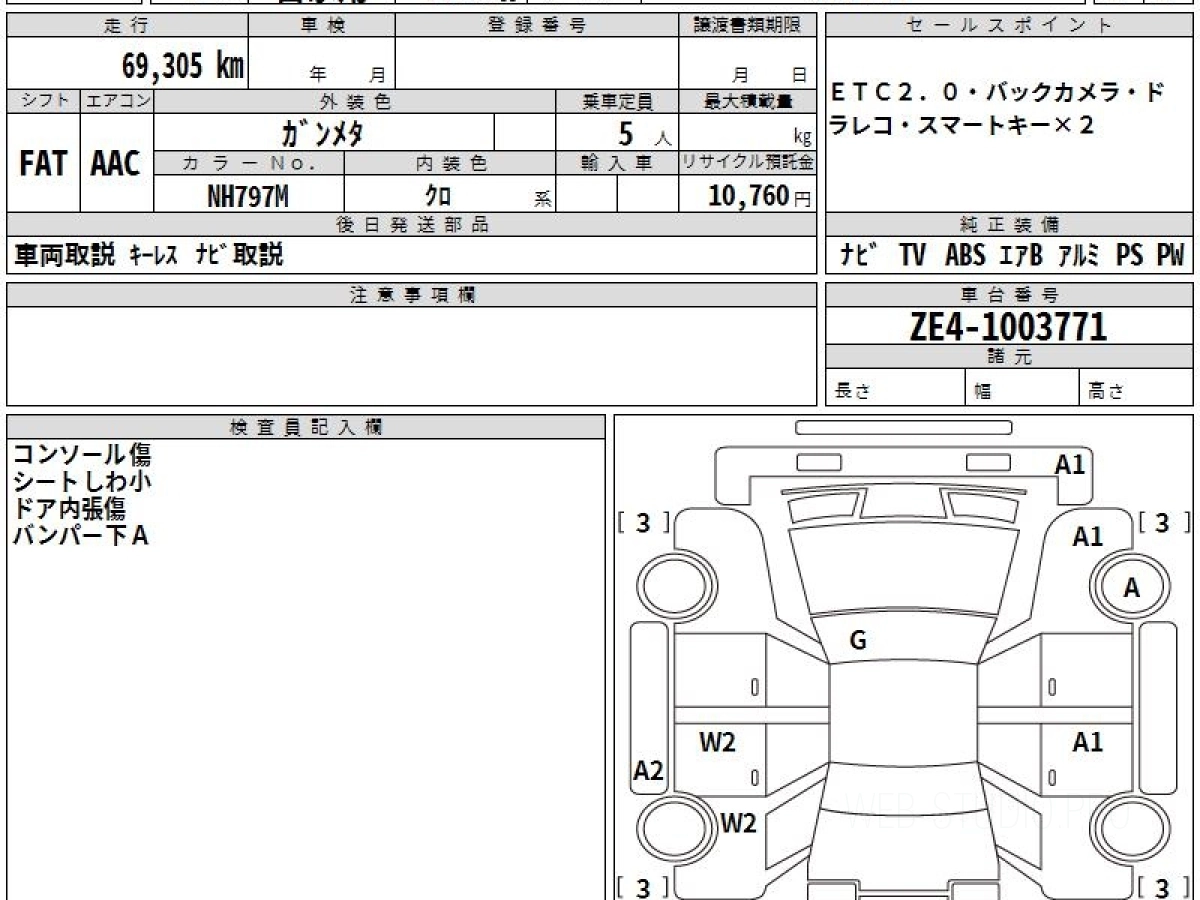Select the 5 人 seating capacity value
Image resolution: width=1200 pixels, height=900 pixels.
(644, 133)
